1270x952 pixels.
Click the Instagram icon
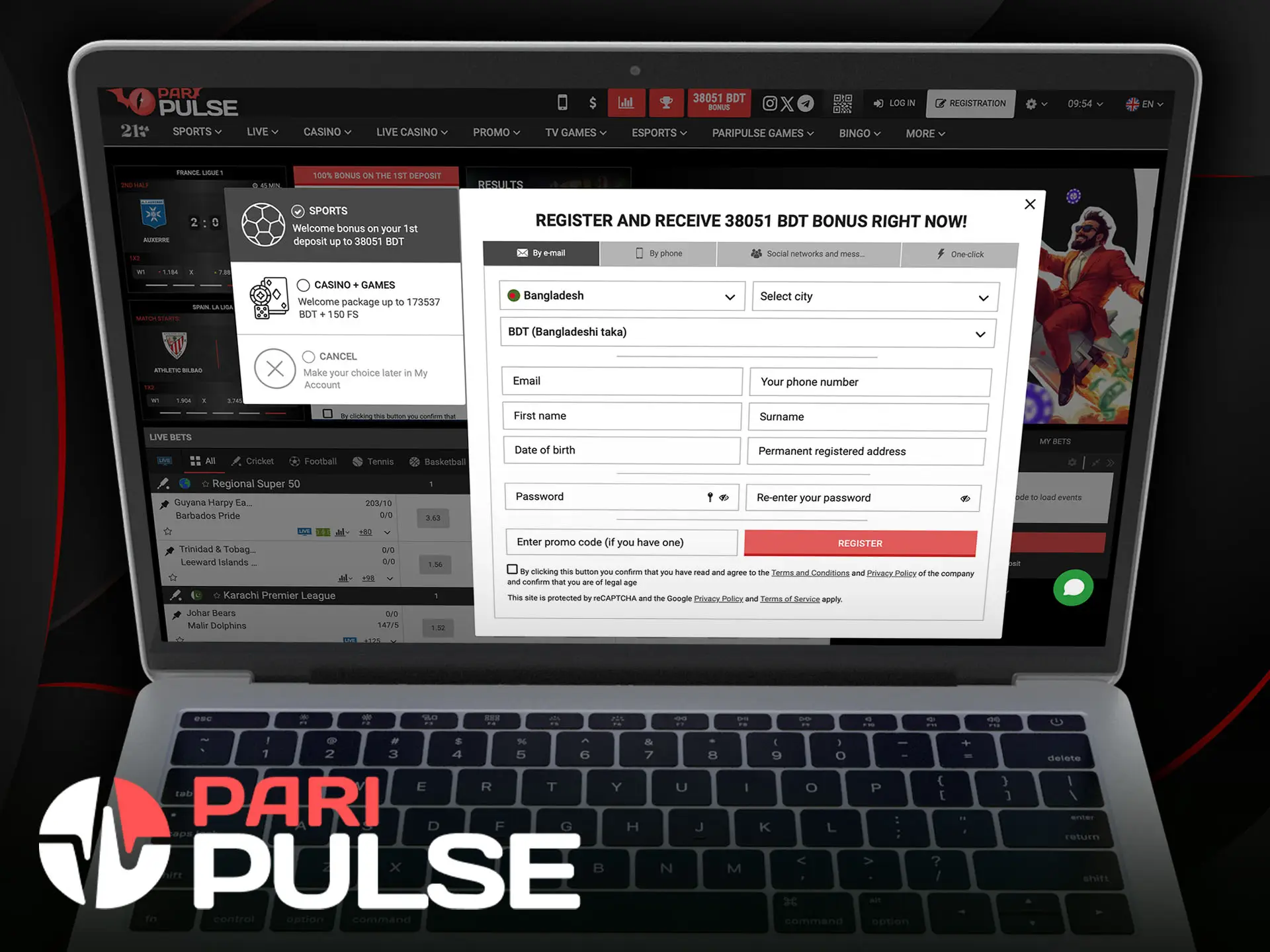(x=770, y=103)
